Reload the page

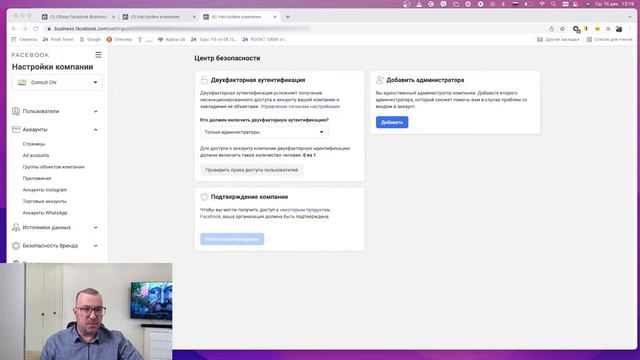pos(36,29)
